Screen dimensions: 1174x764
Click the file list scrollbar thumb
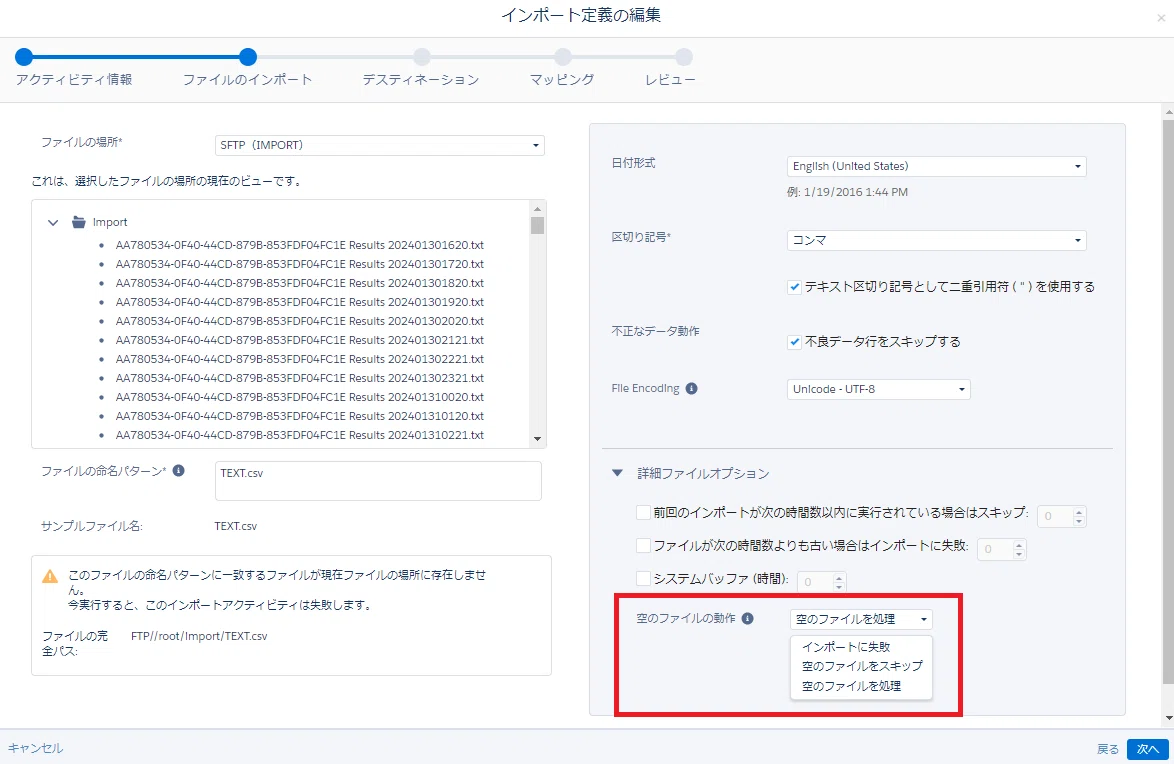coord(537,225)
